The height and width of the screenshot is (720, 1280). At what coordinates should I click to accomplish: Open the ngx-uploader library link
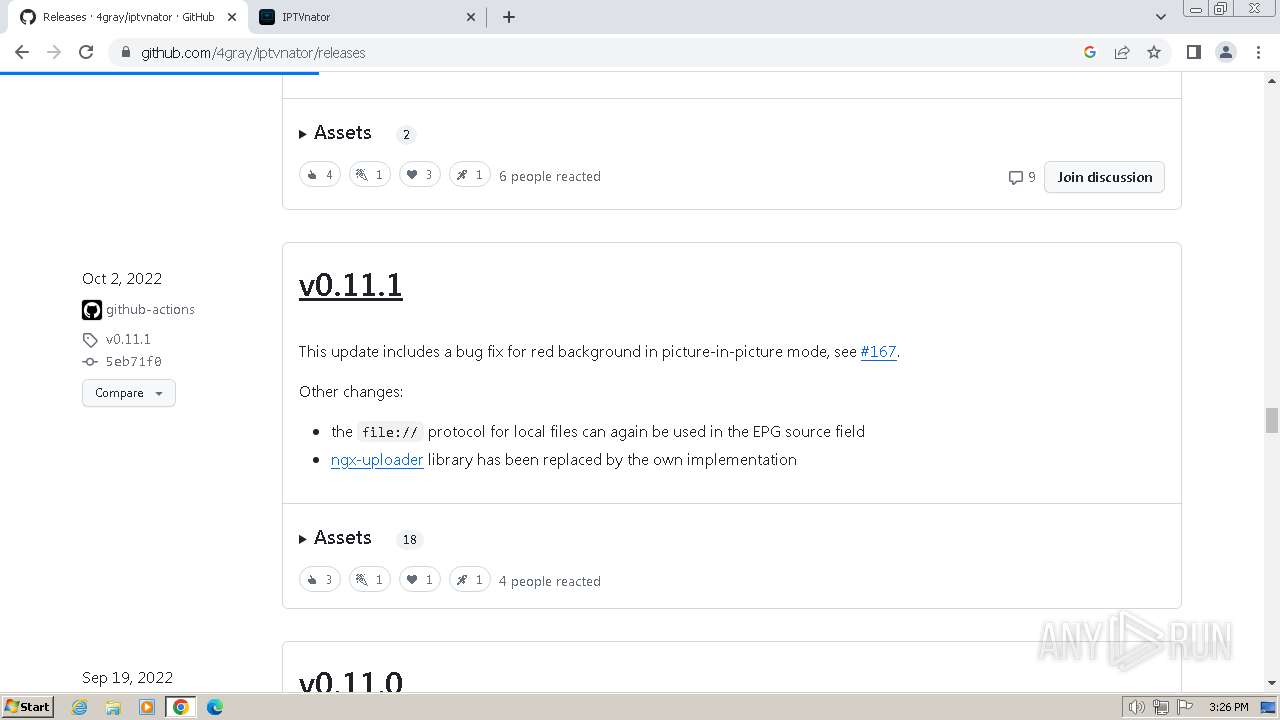tap(377, 460)
